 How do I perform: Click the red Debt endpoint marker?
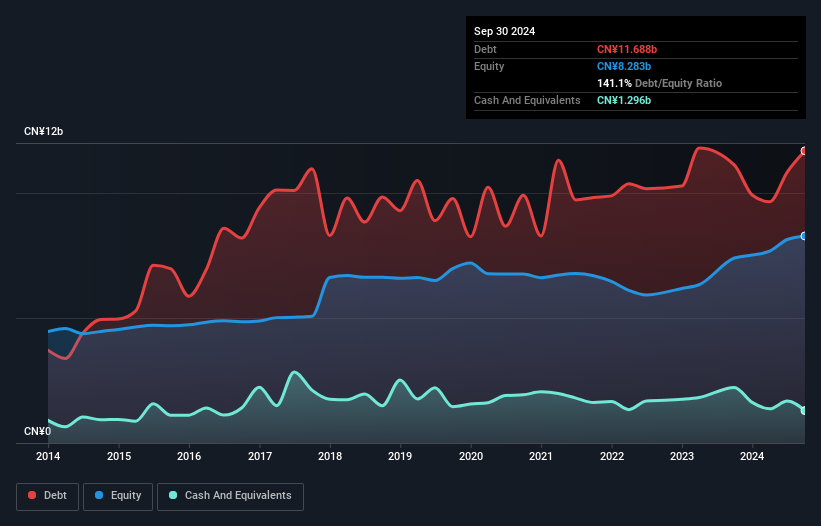point(804,151)
